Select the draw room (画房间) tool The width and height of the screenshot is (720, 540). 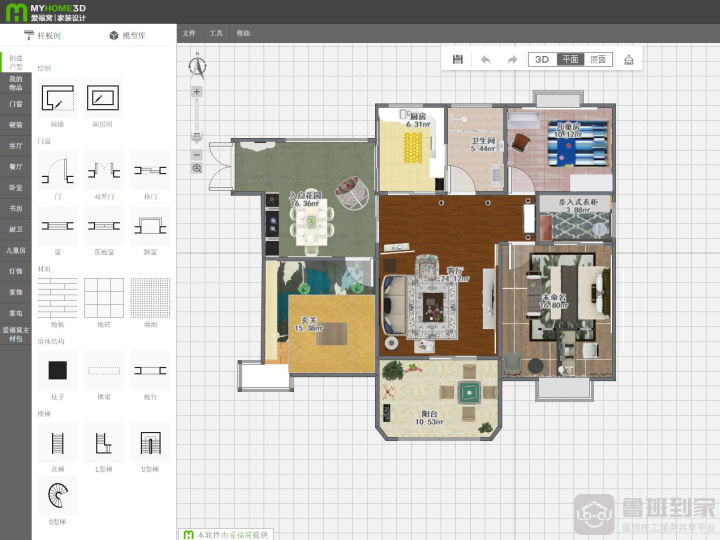tap(103, 97)
